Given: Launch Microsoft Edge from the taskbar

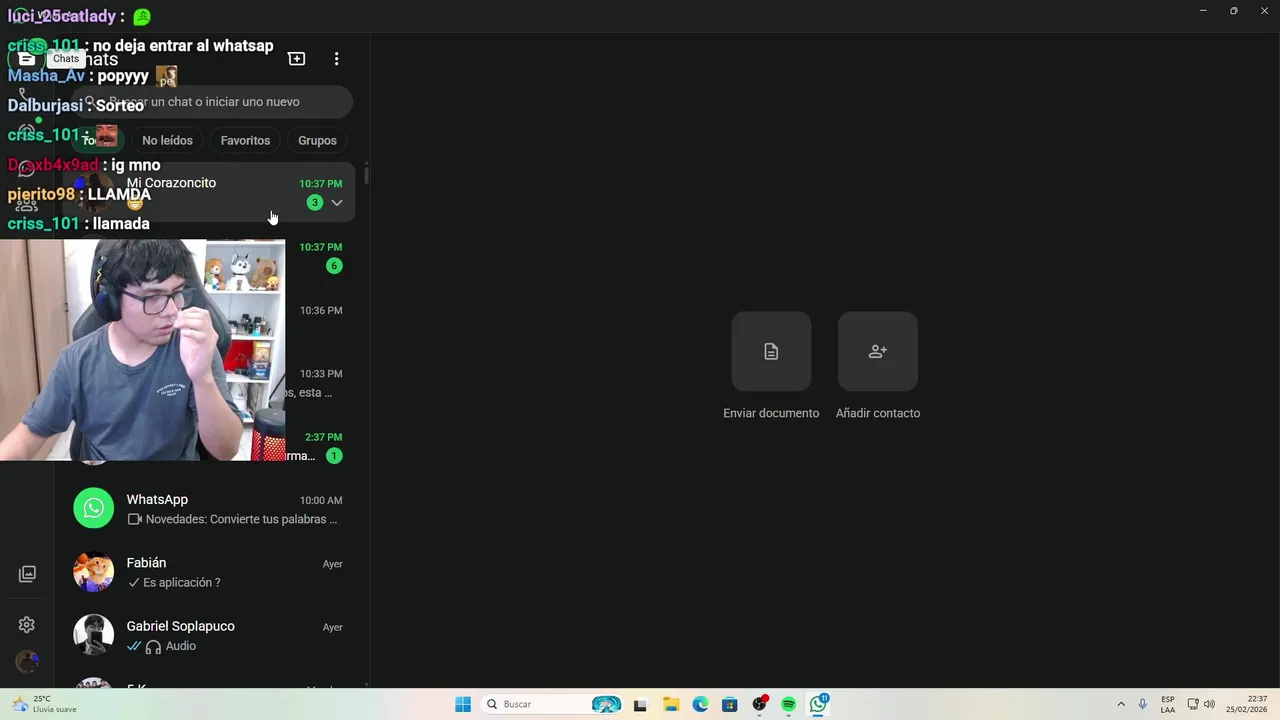Looking at the screenshot, I should coord(700,704).
